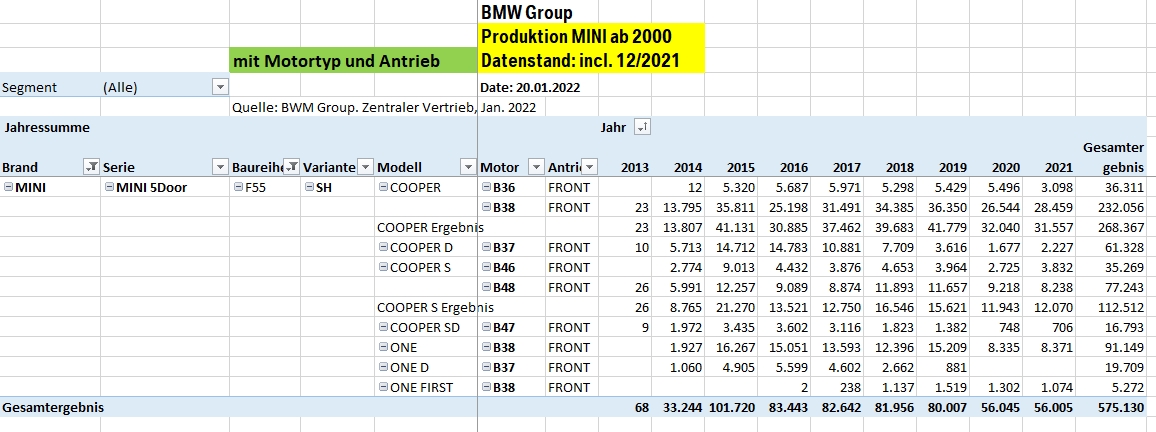Select the yellow 'Produktion MINI ab 2000' cell

point(590,37)
